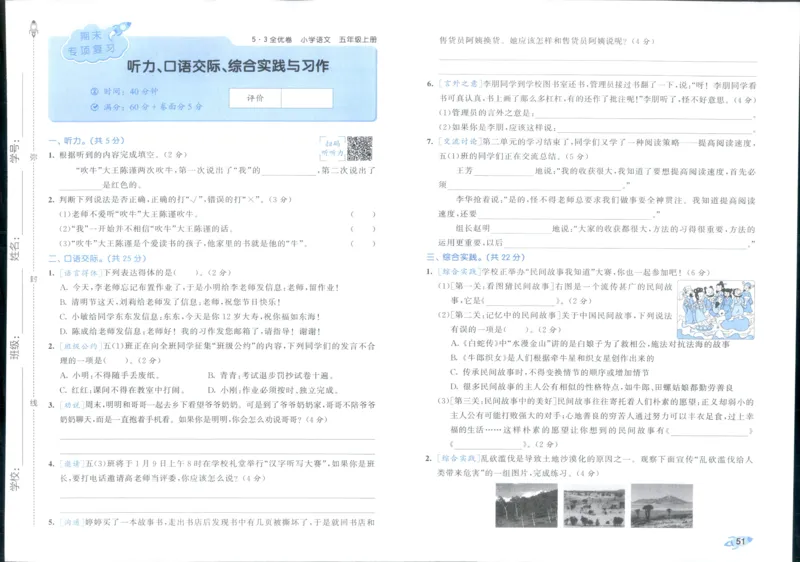
Task: Select option C. 传承民间故事时
Action: (549, 372)
